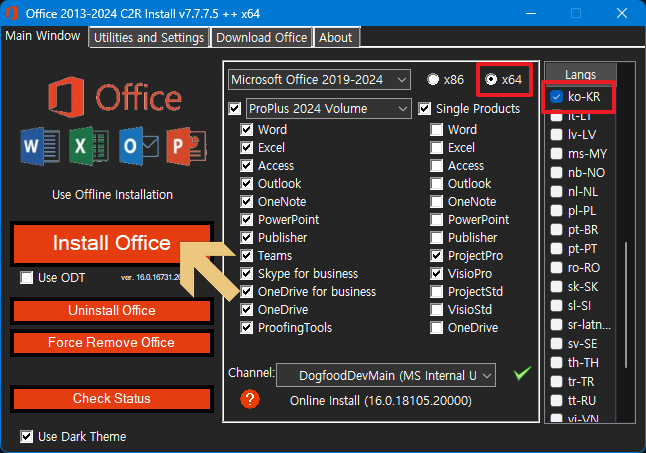Click the Install Office button
646x453 pixels.
112,243
